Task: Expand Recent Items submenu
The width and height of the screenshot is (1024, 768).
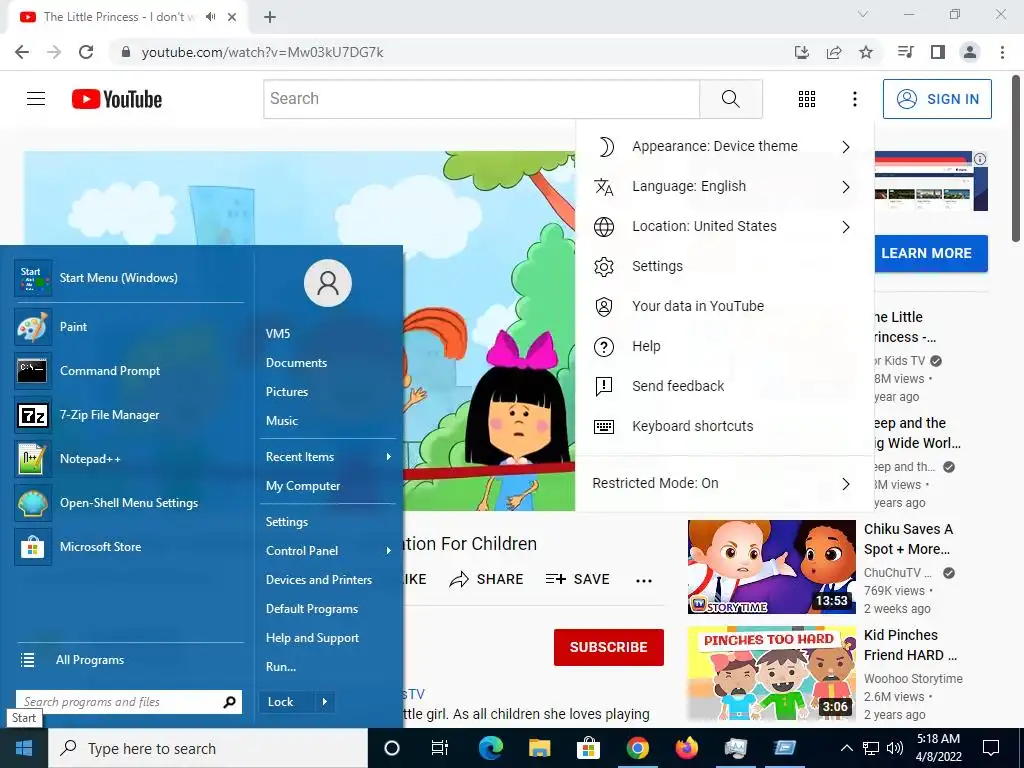Action: 328,456
